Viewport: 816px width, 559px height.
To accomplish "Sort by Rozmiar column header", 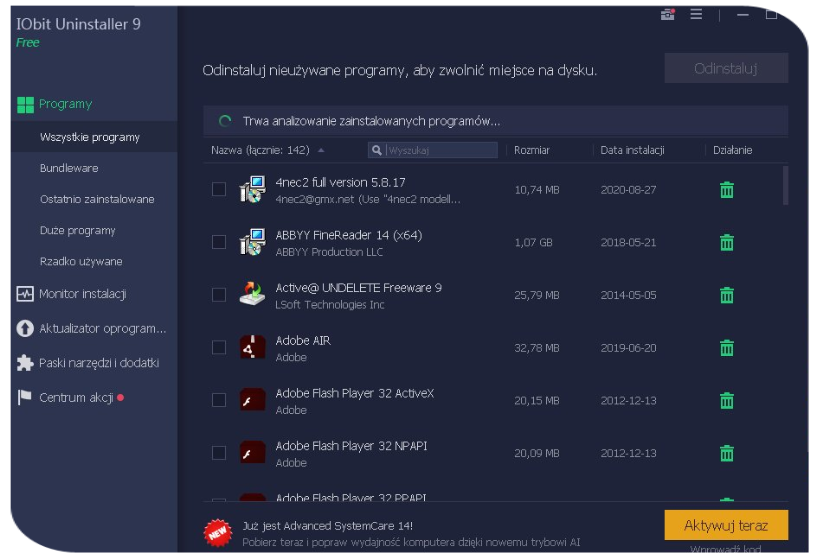I will [532, 150].
